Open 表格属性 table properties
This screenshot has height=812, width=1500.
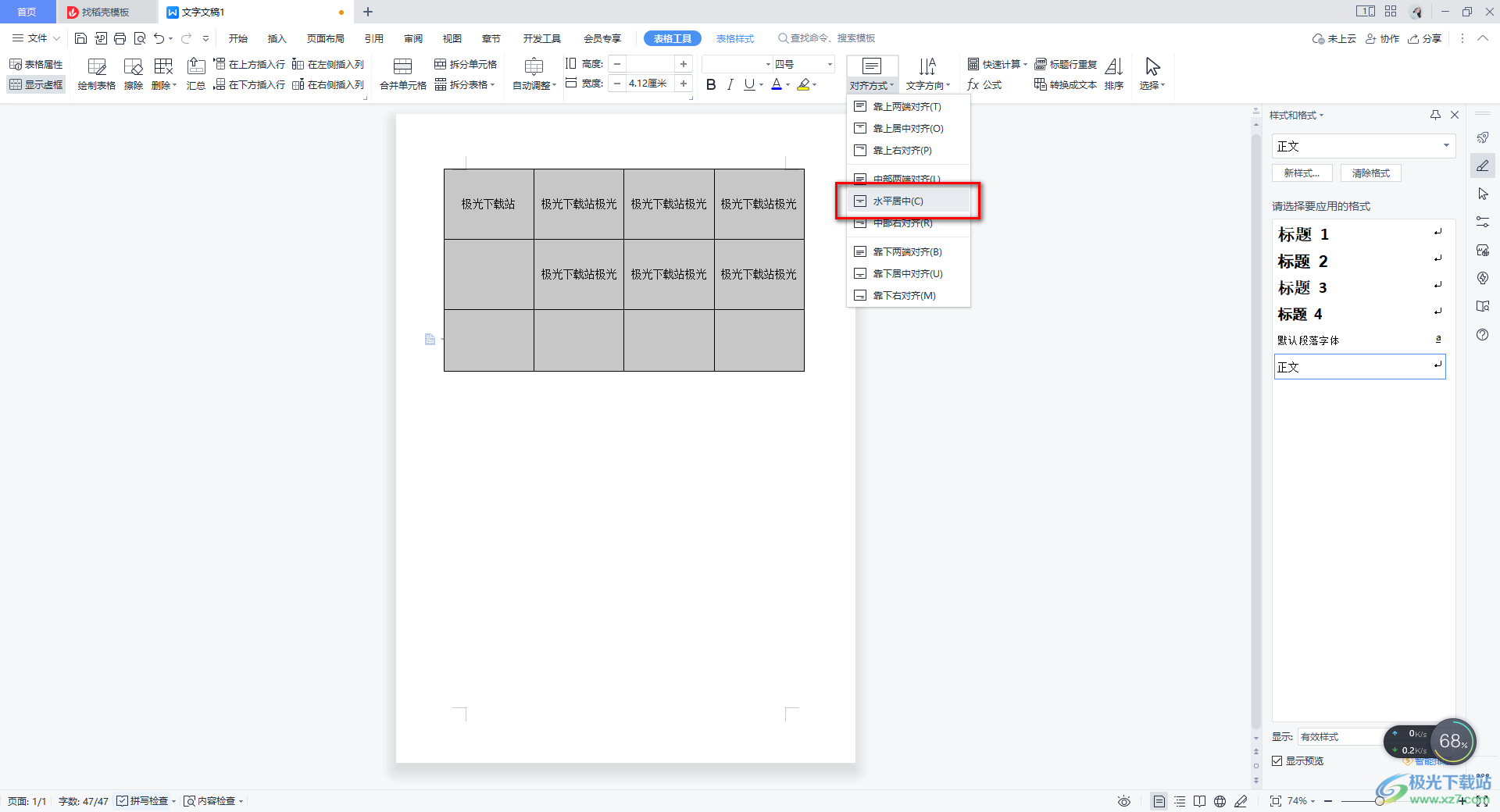pyautogui.click(x=36, y=64)
